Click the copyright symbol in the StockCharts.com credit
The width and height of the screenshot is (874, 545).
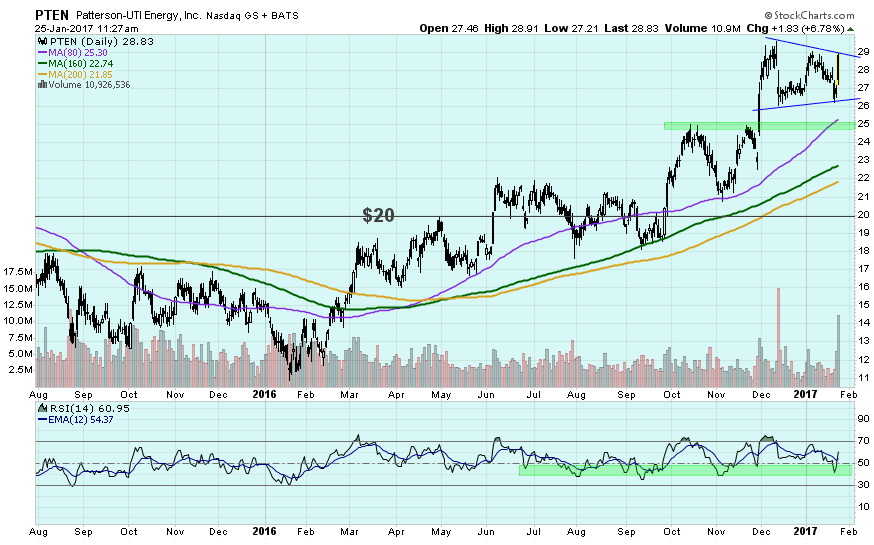tap(769, 16)
